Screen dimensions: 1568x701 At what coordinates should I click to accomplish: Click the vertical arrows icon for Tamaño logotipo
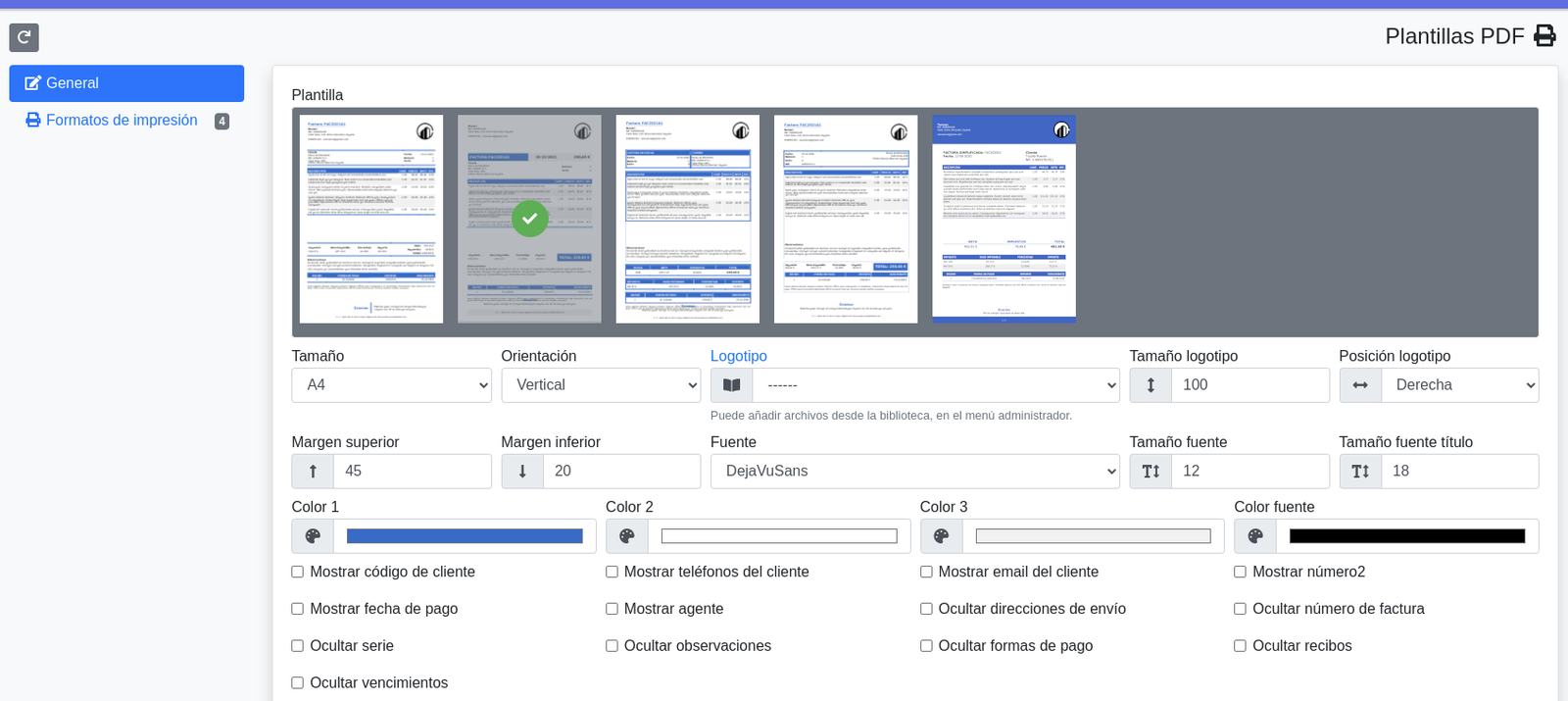click(1151, 385)
